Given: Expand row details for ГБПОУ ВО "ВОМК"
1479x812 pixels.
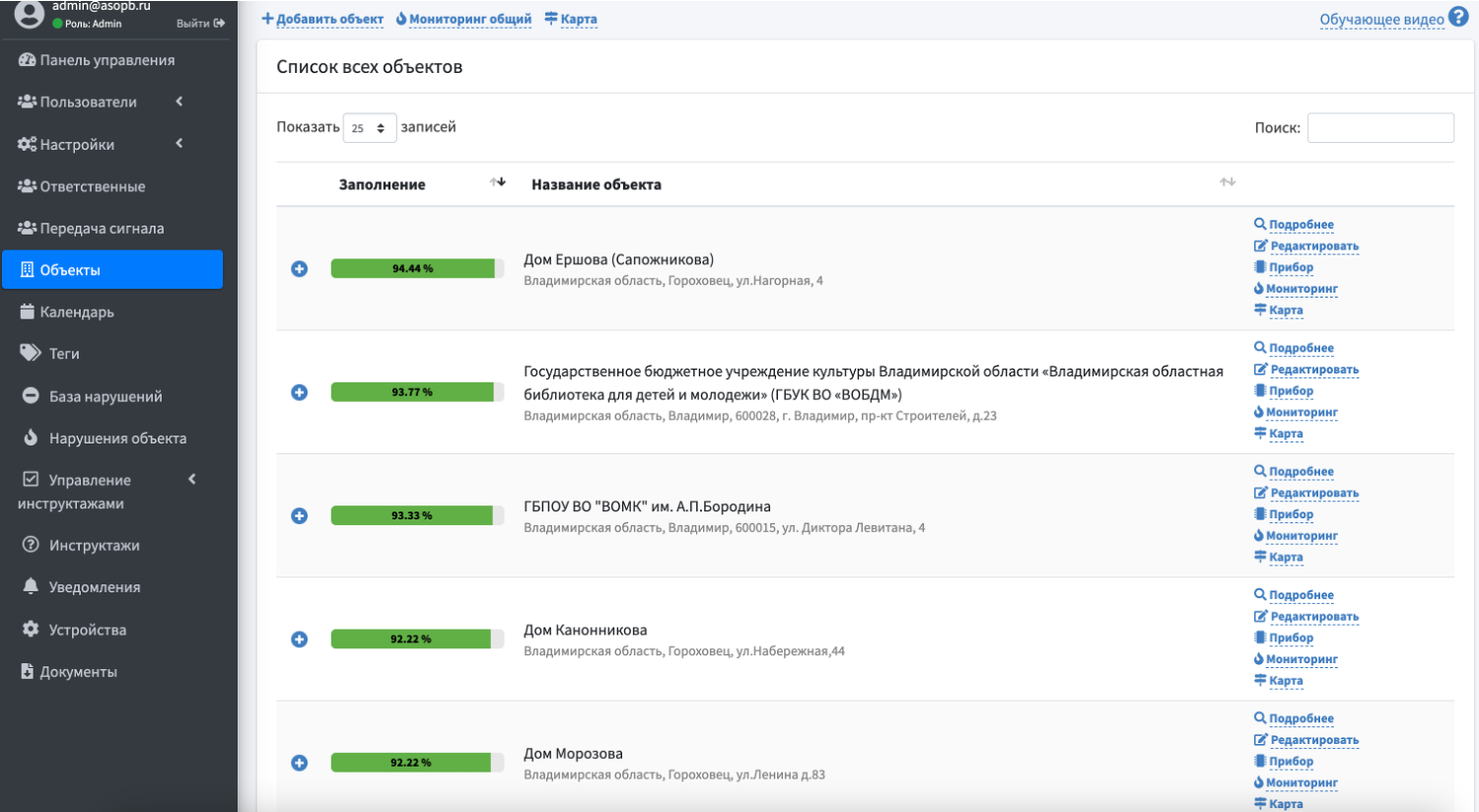Looking at the screenshot, I should [x=300, y=516].
